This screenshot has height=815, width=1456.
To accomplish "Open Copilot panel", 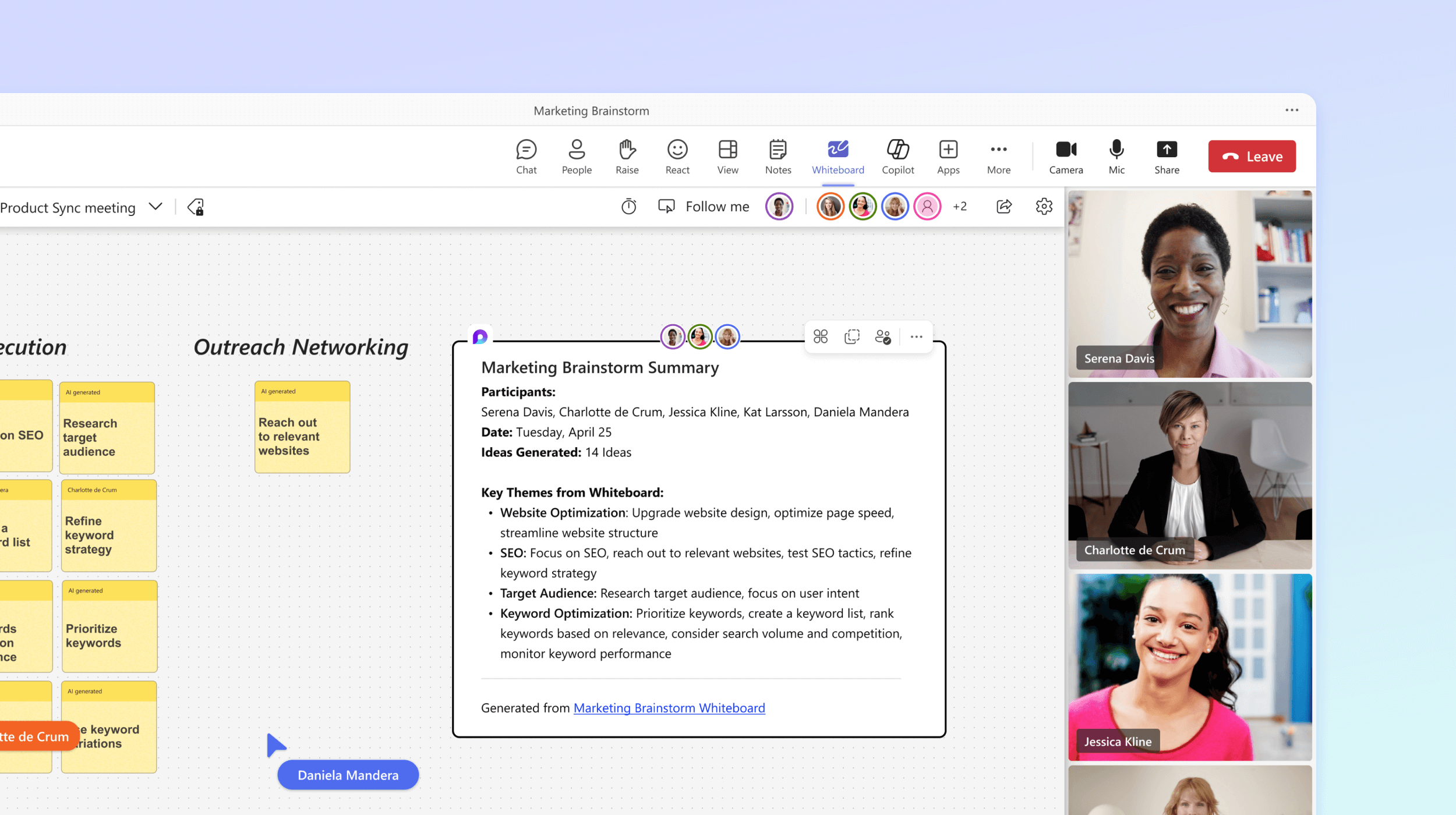I will tap(897, 156).
